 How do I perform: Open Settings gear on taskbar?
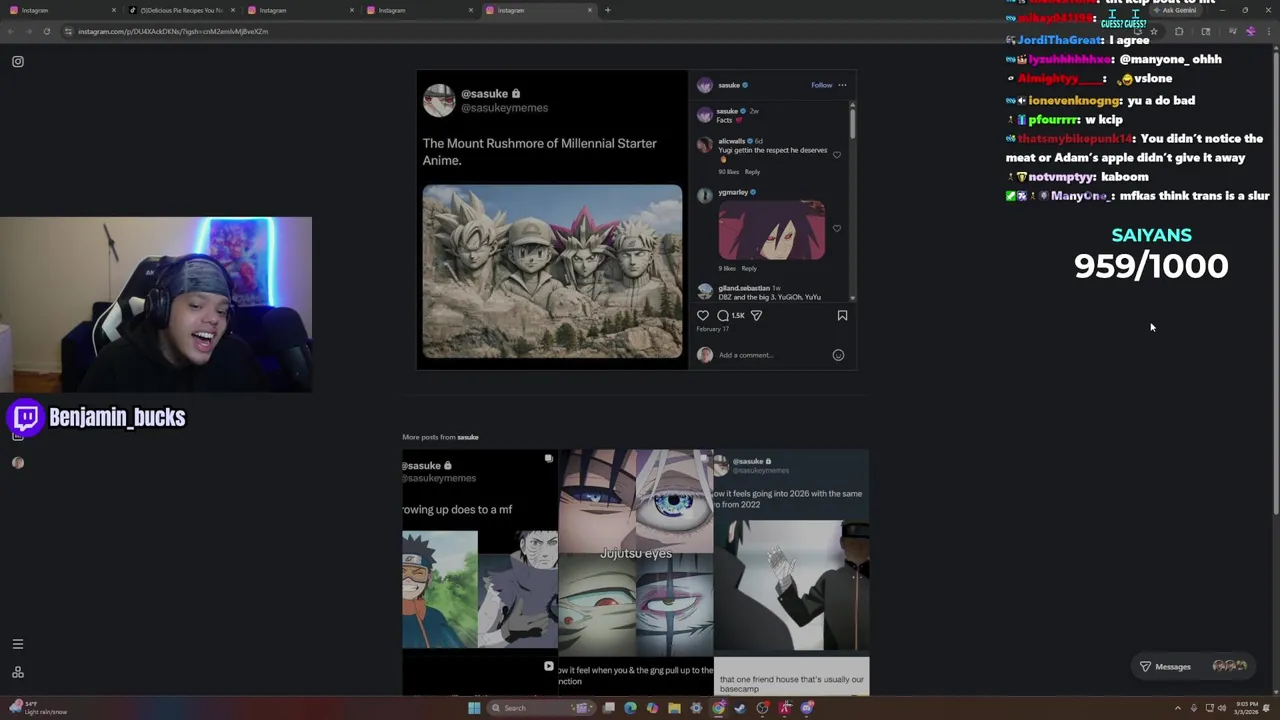[x=696, y=708]
